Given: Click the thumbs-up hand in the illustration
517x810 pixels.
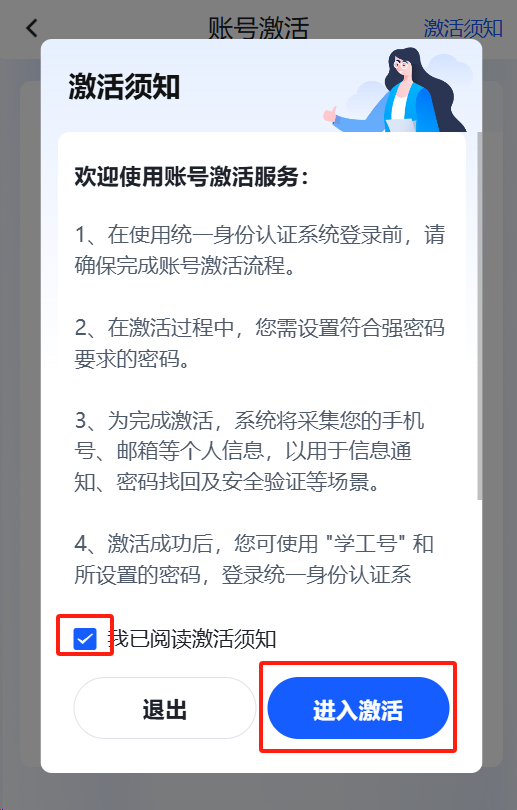Looking at the screenshot, I should click(330, 114).
